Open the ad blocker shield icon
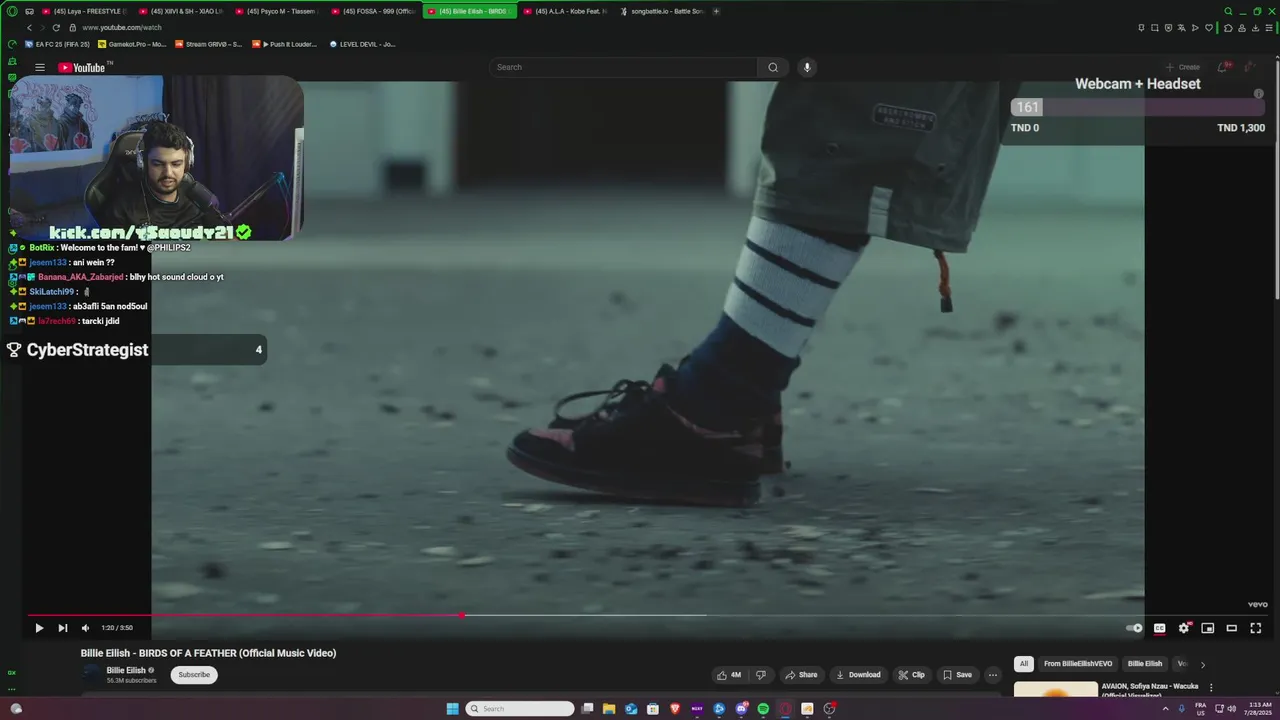Screen dimensions: 1280x720 pos(1168,28)
